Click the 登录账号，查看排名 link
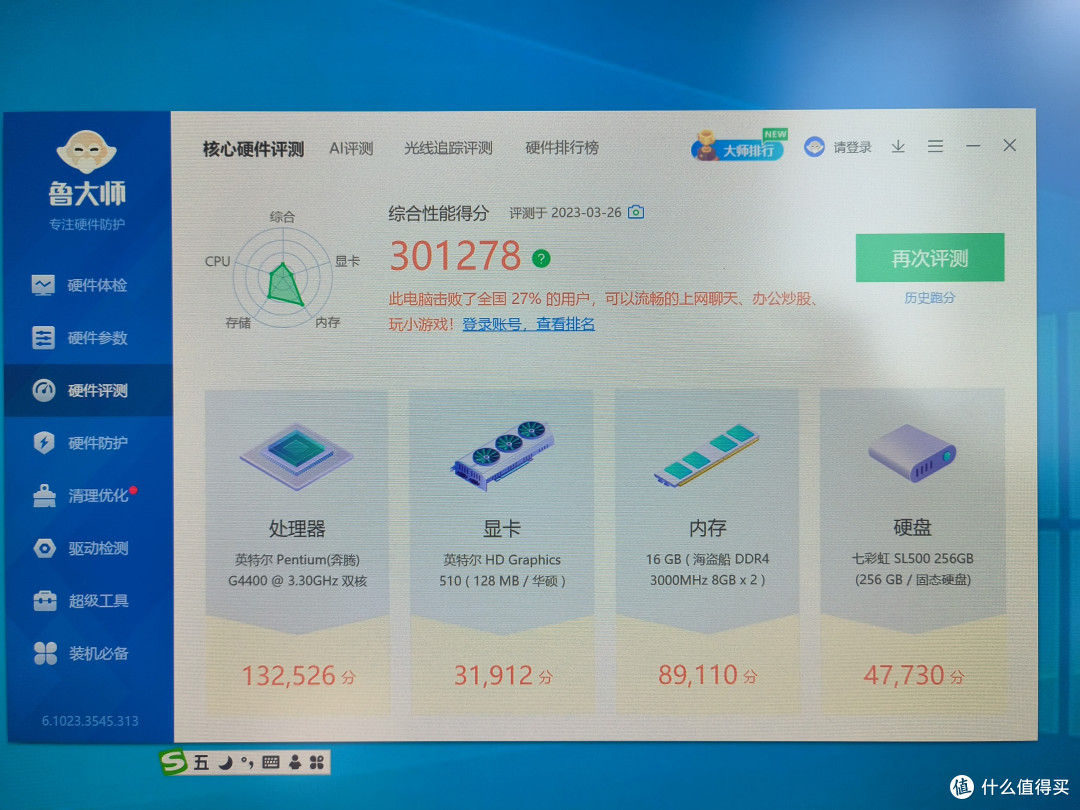This screenshot has height=810, width=1080. tap(528, 324)
